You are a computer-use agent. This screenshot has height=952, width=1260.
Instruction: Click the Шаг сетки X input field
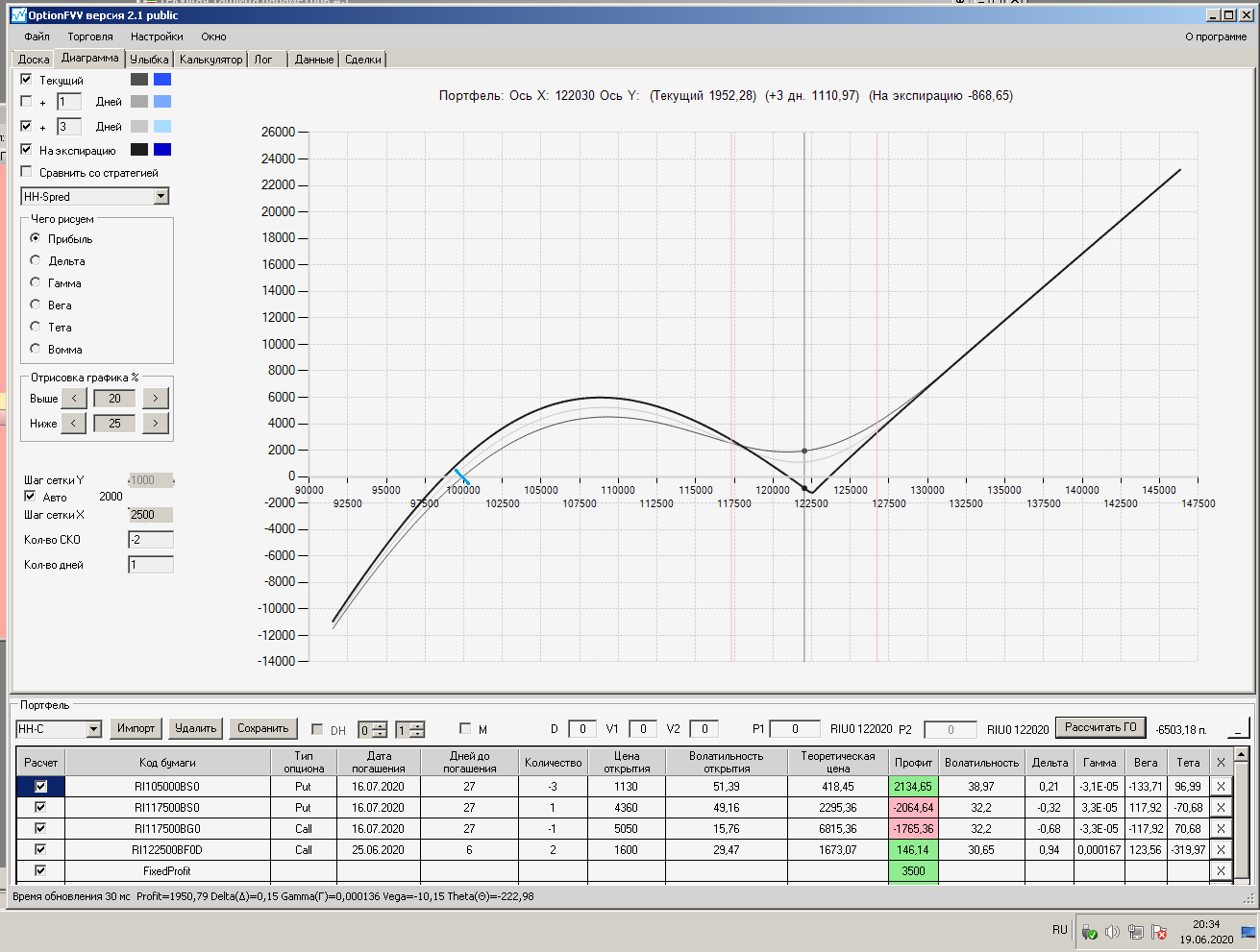151,515
